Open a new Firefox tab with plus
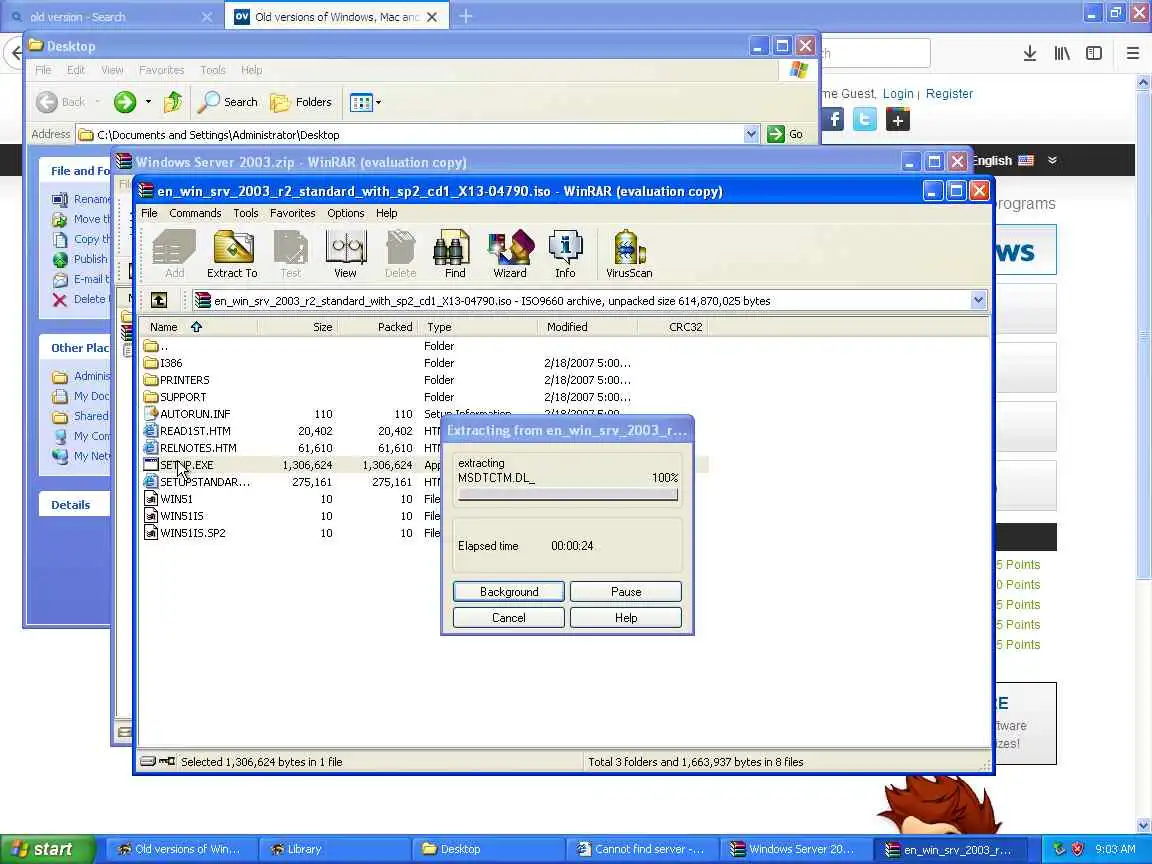Image resolution: width=1152 pixels, height=864 pixels. coord(466,16)
